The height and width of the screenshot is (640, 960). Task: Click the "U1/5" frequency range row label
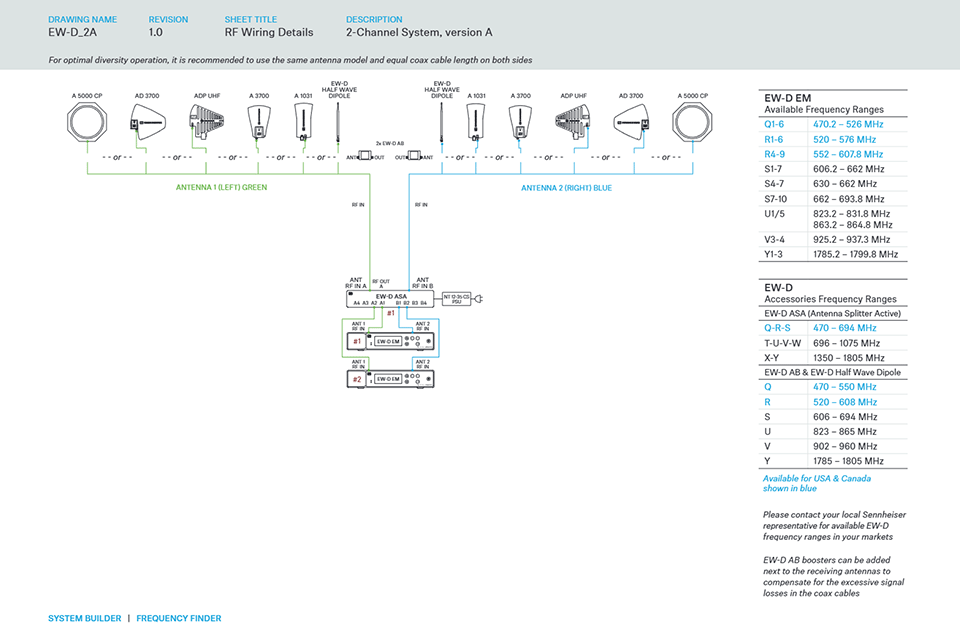774,214
